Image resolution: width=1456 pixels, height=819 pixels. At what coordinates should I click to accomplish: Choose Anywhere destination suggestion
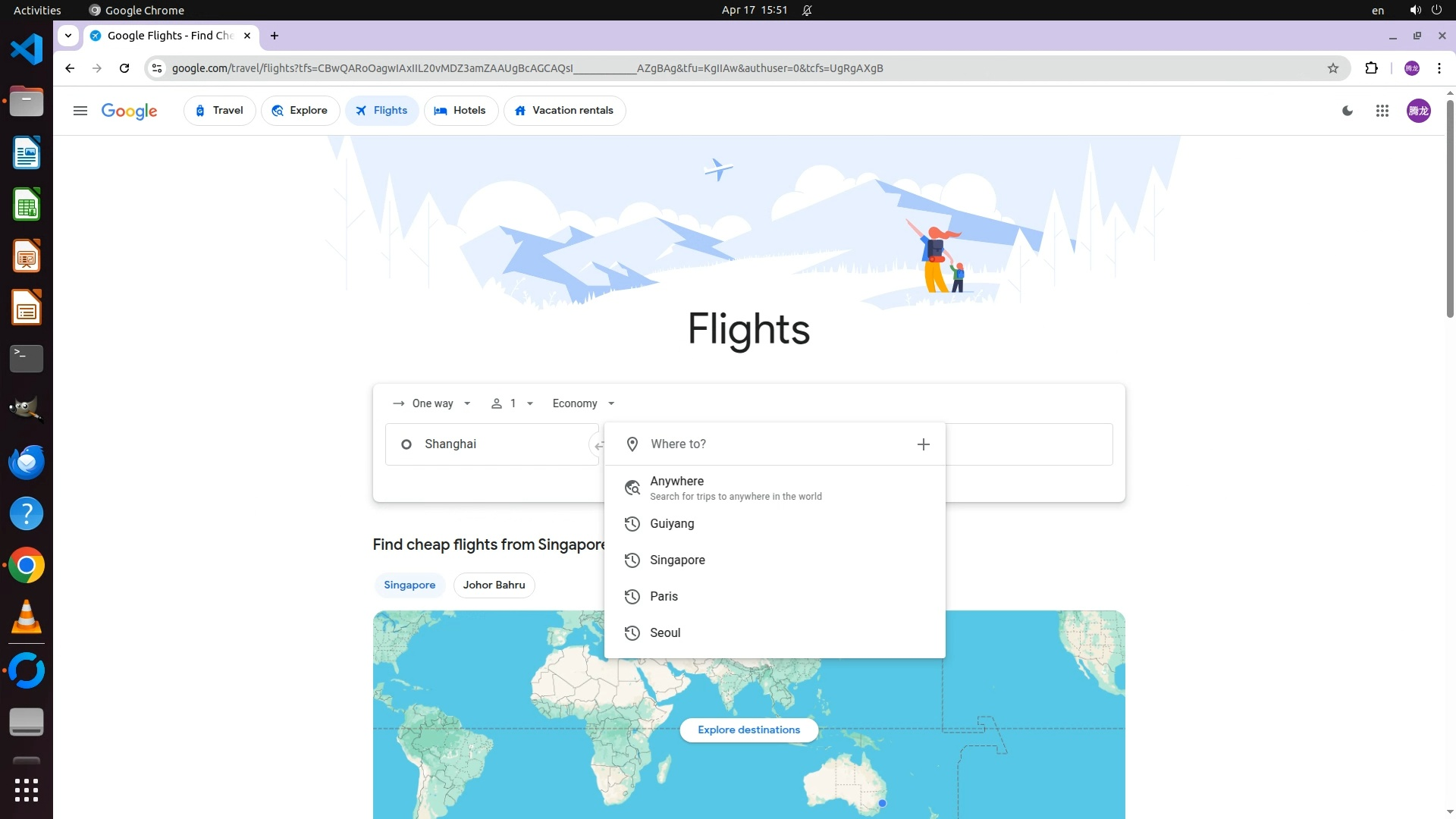pos(676,488)
